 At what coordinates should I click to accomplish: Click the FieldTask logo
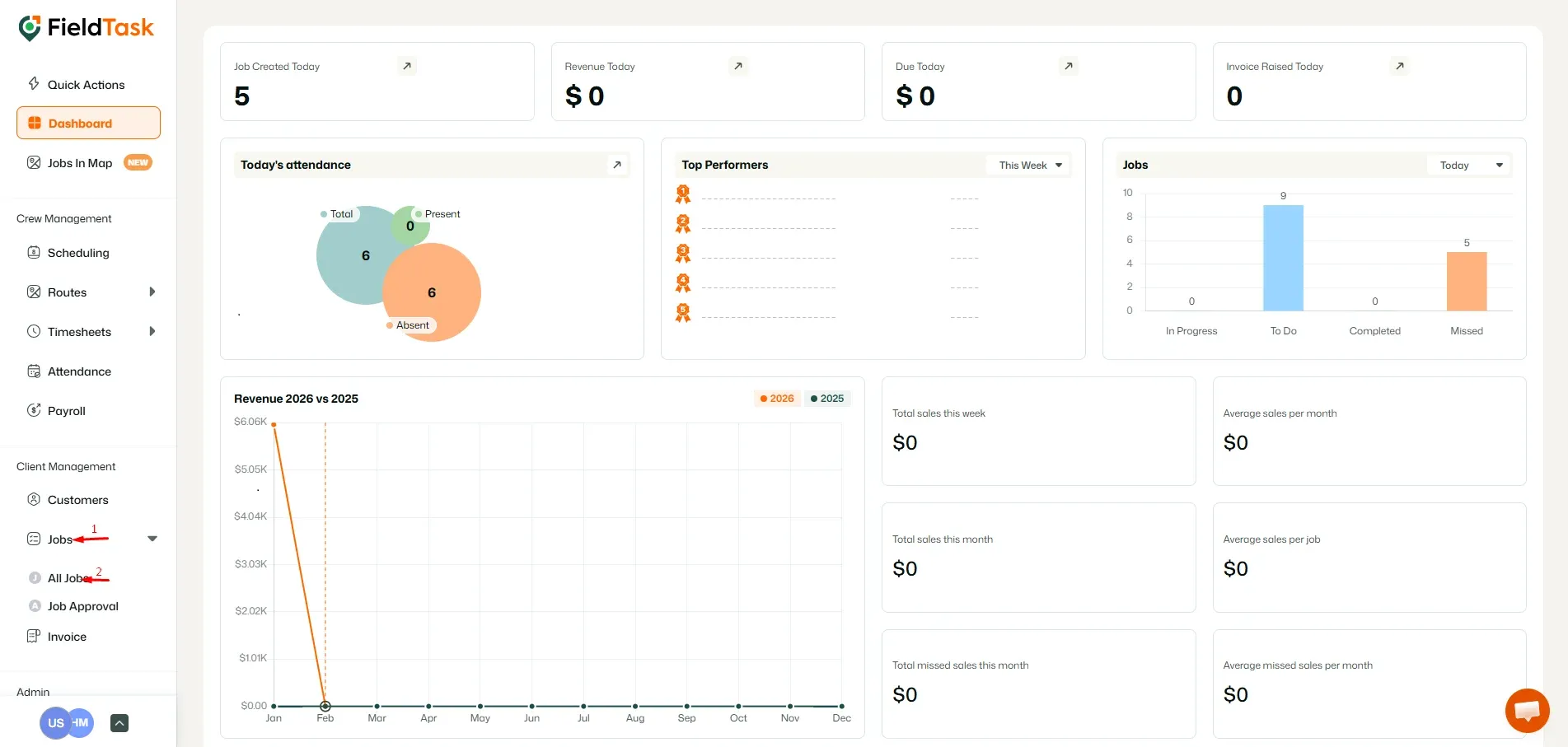tap(86, 27)
